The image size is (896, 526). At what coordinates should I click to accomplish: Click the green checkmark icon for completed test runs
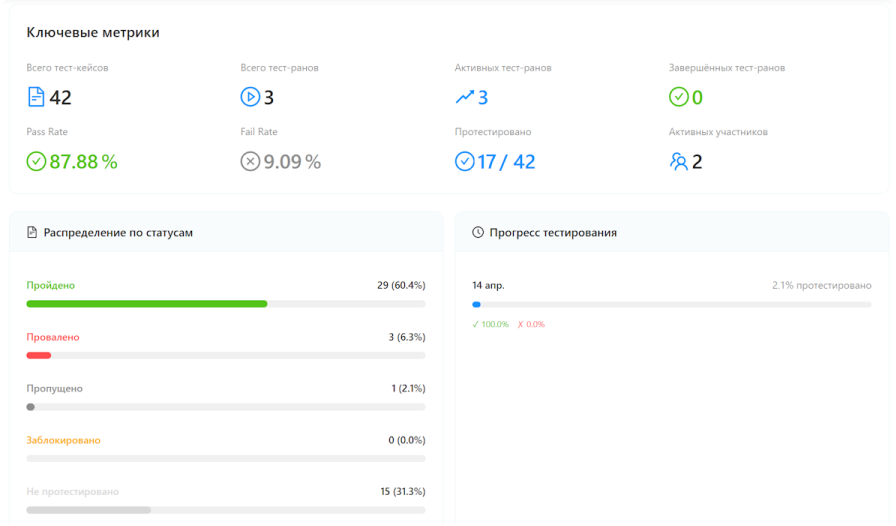click(678, 97)
